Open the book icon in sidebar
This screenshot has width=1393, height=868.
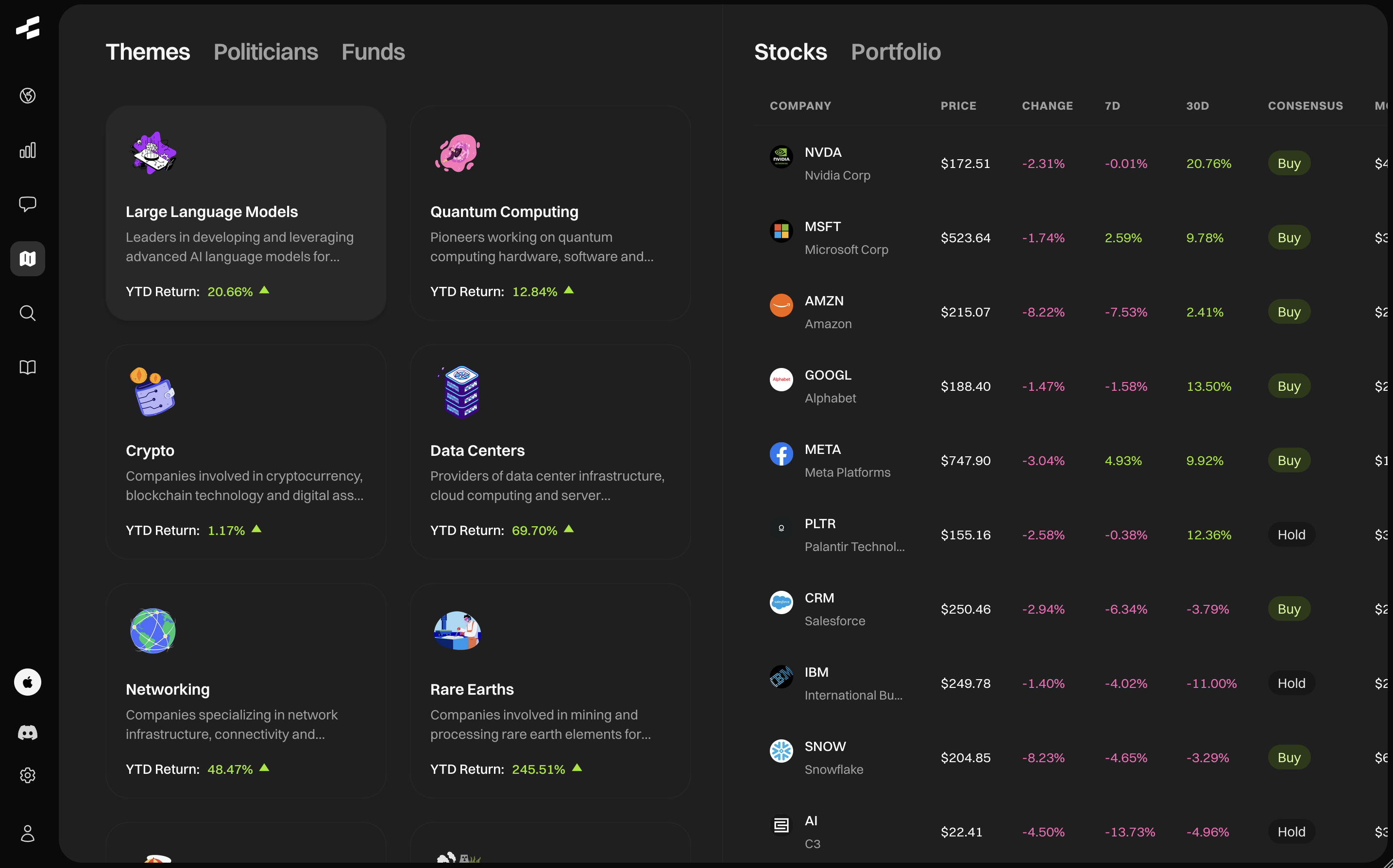click(28, 367)
